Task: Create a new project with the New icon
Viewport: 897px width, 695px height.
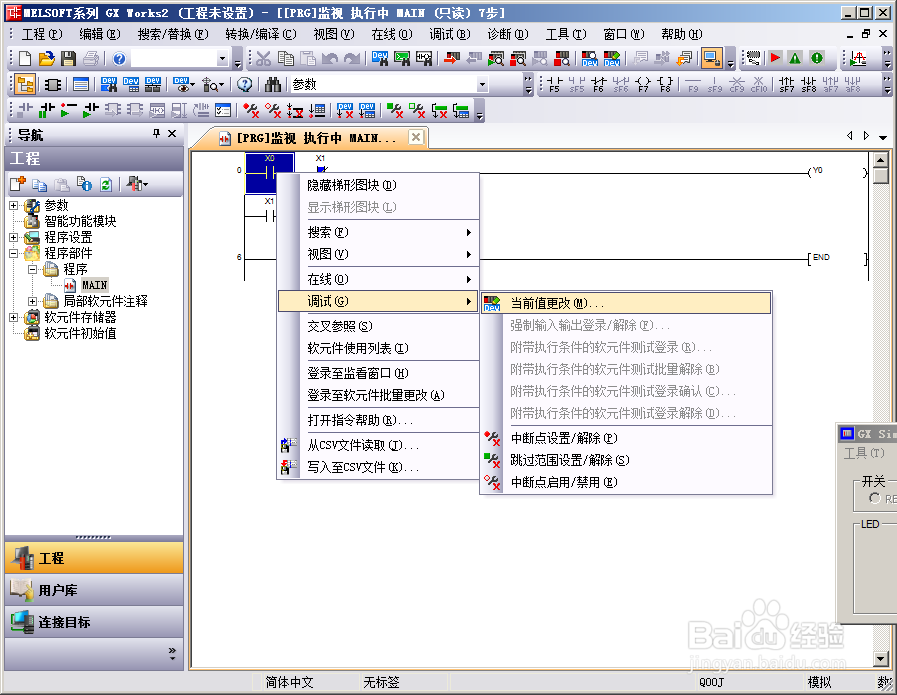Action: (25, 58)
